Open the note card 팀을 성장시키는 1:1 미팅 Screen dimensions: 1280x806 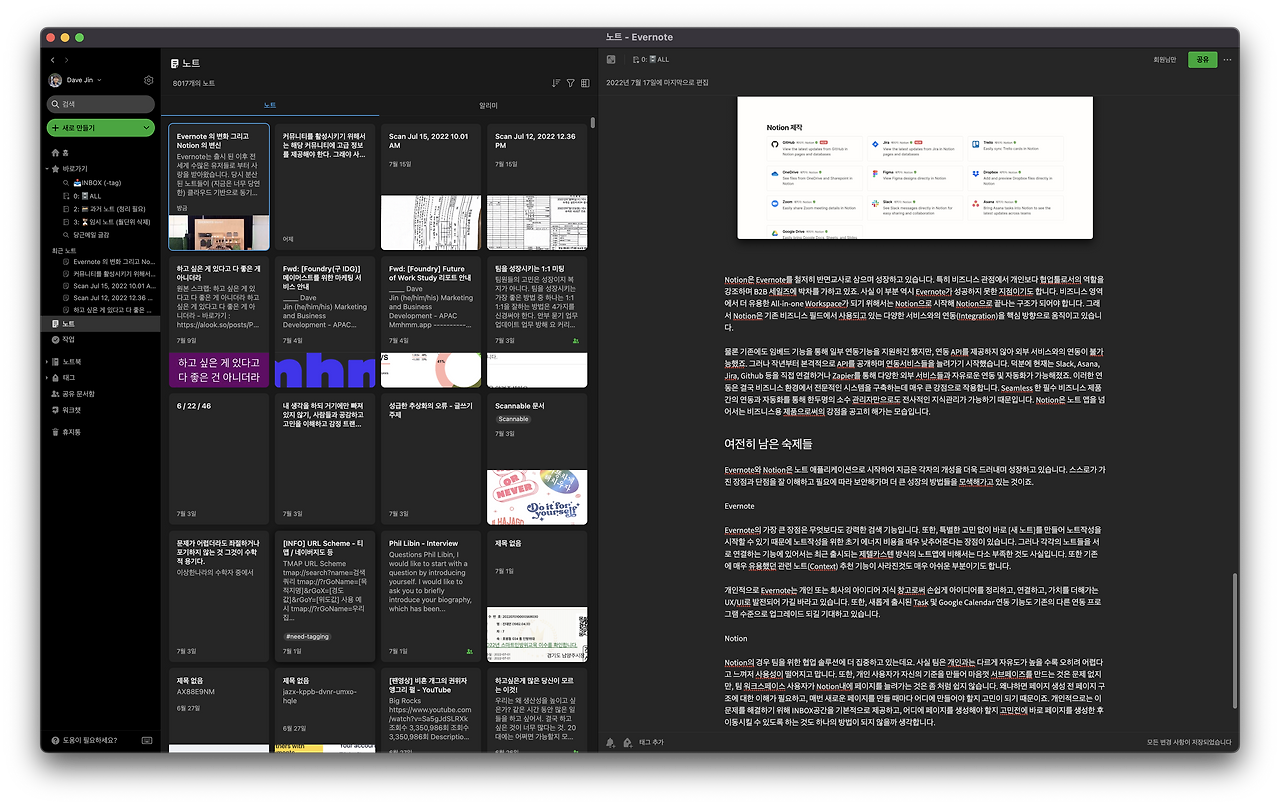point(536,324)
